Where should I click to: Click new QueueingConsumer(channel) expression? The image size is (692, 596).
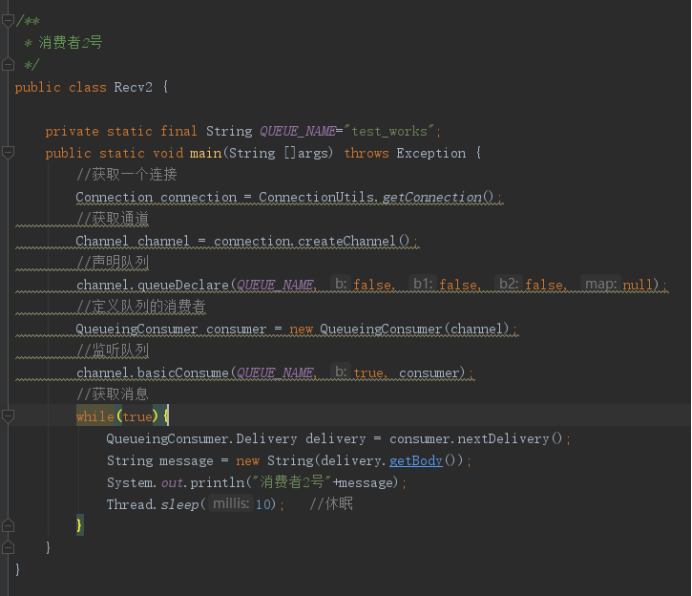tap(399, 329)
